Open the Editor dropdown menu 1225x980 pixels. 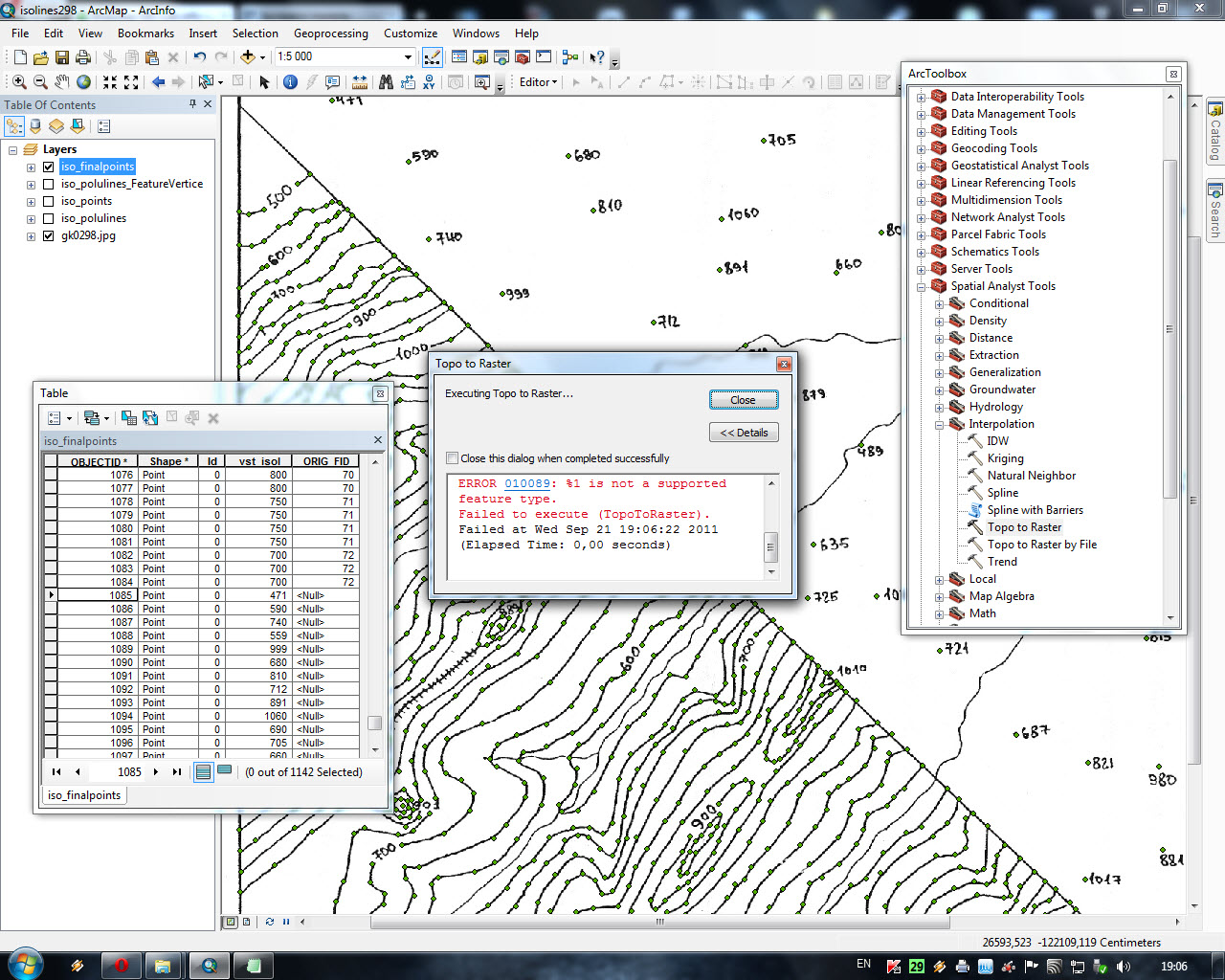[538, 82]
